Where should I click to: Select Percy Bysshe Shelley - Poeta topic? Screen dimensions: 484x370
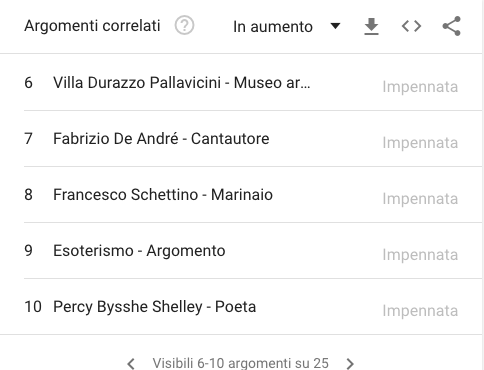click(x=155, y=307)
